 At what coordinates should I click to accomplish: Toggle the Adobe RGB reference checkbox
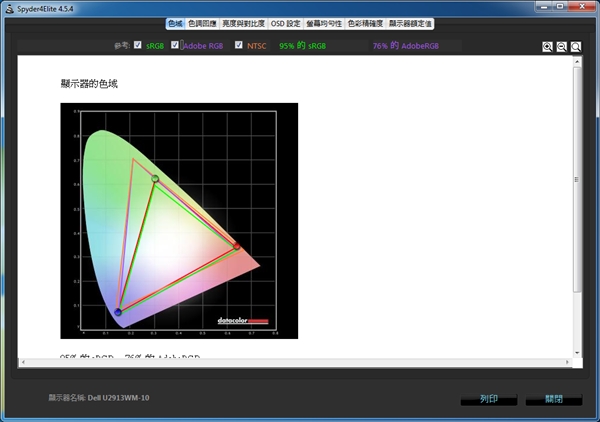tap(176, 45)
